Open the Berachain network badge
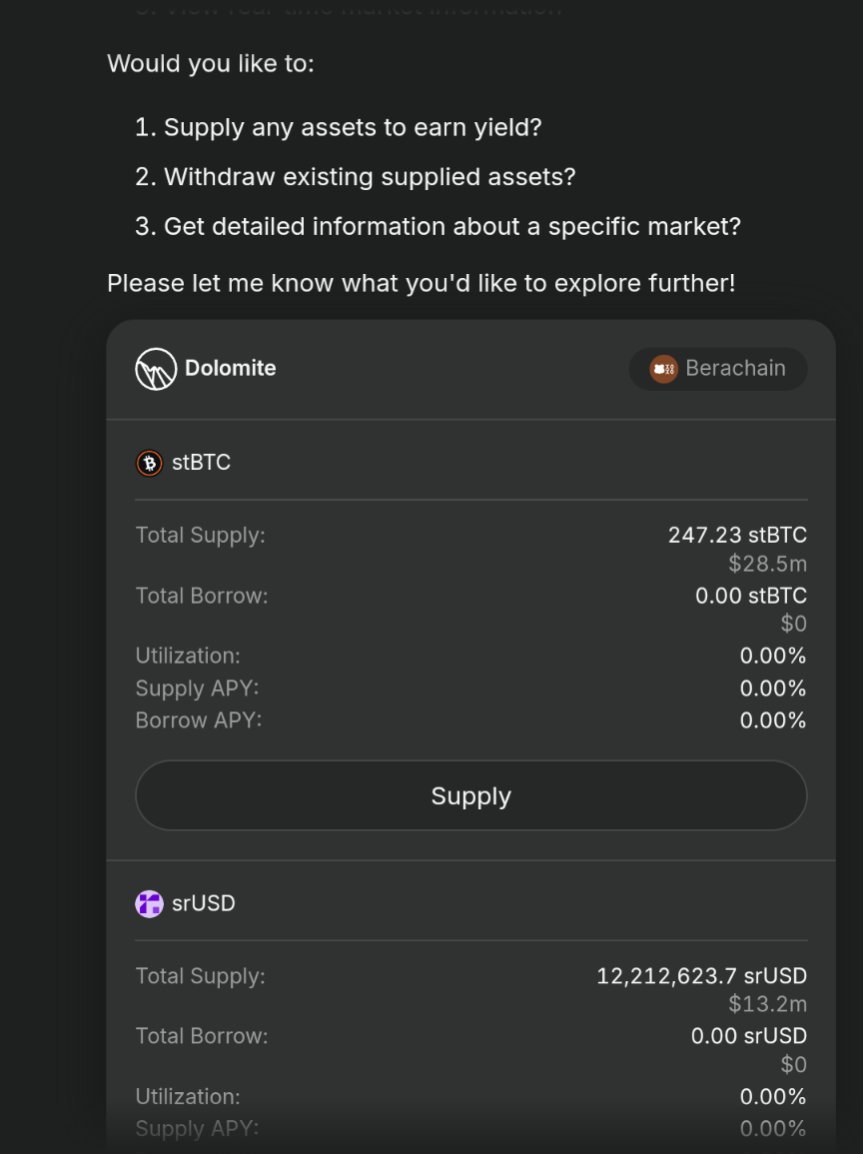This screenshot has height=1154, width=863. click(x=718, y=369)
